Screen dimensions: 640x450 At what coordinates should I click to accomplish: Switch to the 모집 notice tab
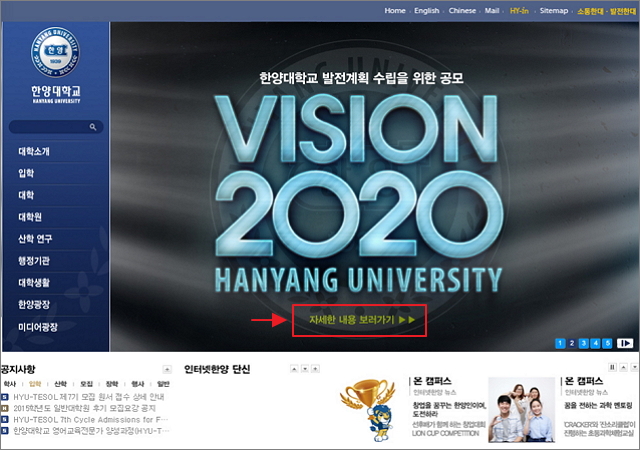coord(87,383)
